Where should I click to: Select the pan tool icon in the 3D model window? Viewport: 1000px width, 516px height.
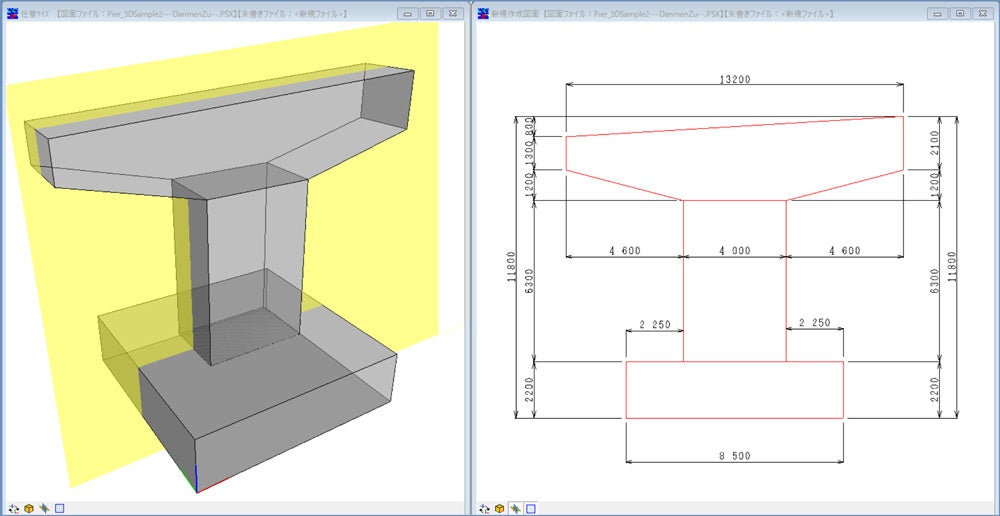[45, 507]
